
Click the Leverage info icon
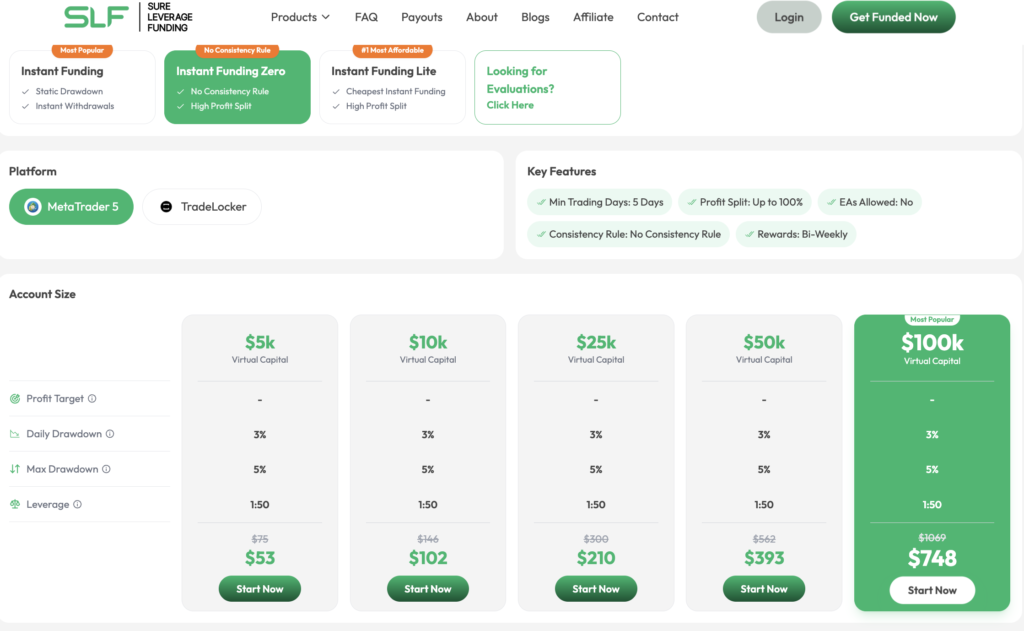coord(78,504)
